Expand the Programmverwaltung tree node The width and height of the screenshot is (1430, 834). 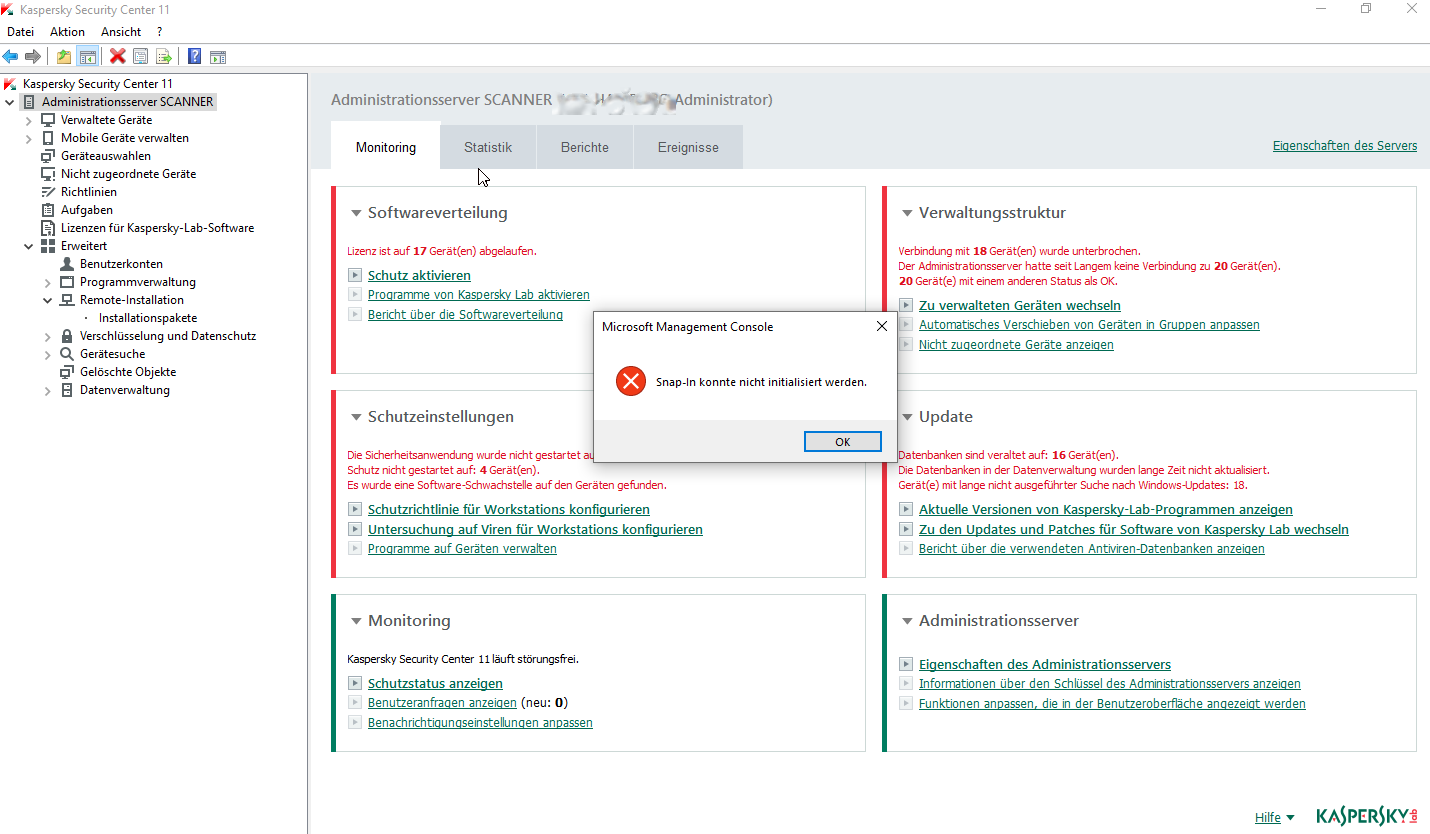point(48,282)
